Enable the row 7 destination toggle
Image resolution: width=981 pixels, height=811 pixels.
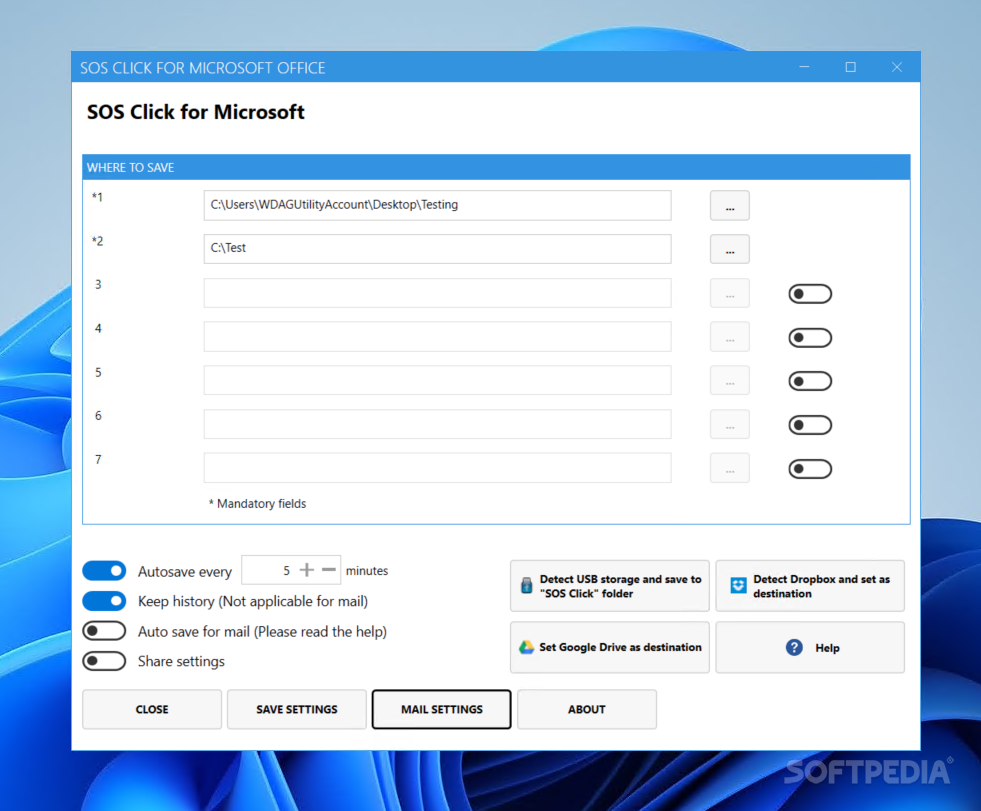point(810,469)
